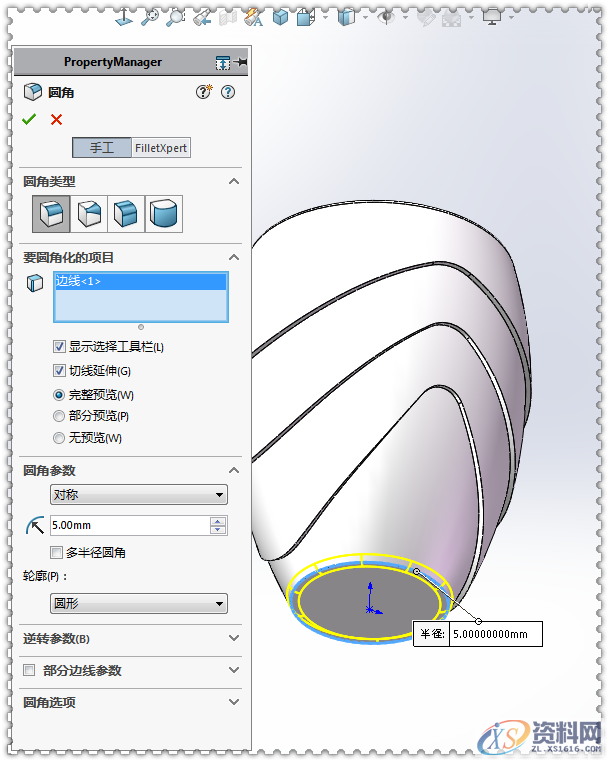Open 圆形 profile dropdown
The image size is (609, 762).
coord(139,604)
